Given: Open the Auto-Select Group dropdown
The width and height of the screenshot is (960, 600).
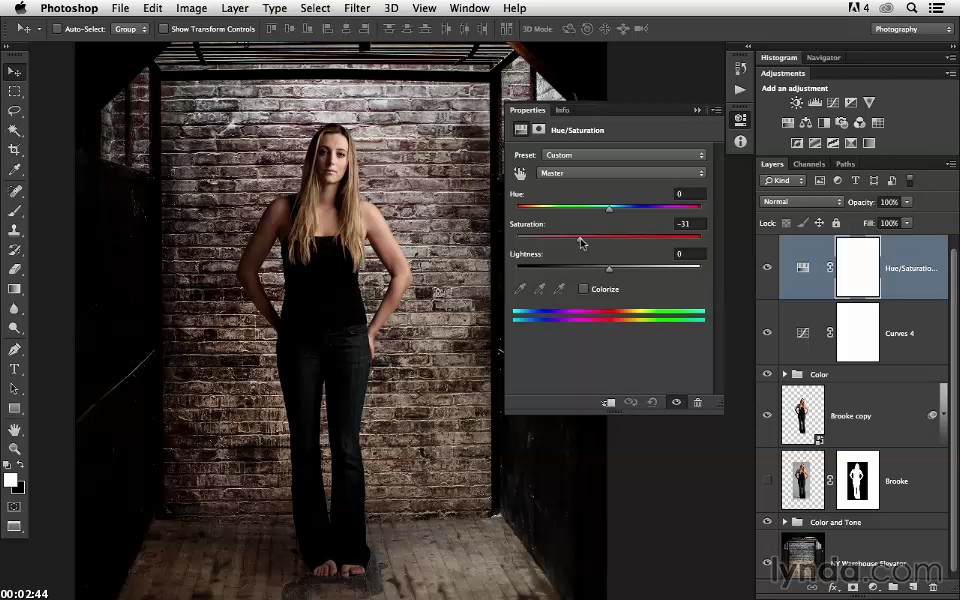Looking at the screenshot, I should click(x=130, y=29).
